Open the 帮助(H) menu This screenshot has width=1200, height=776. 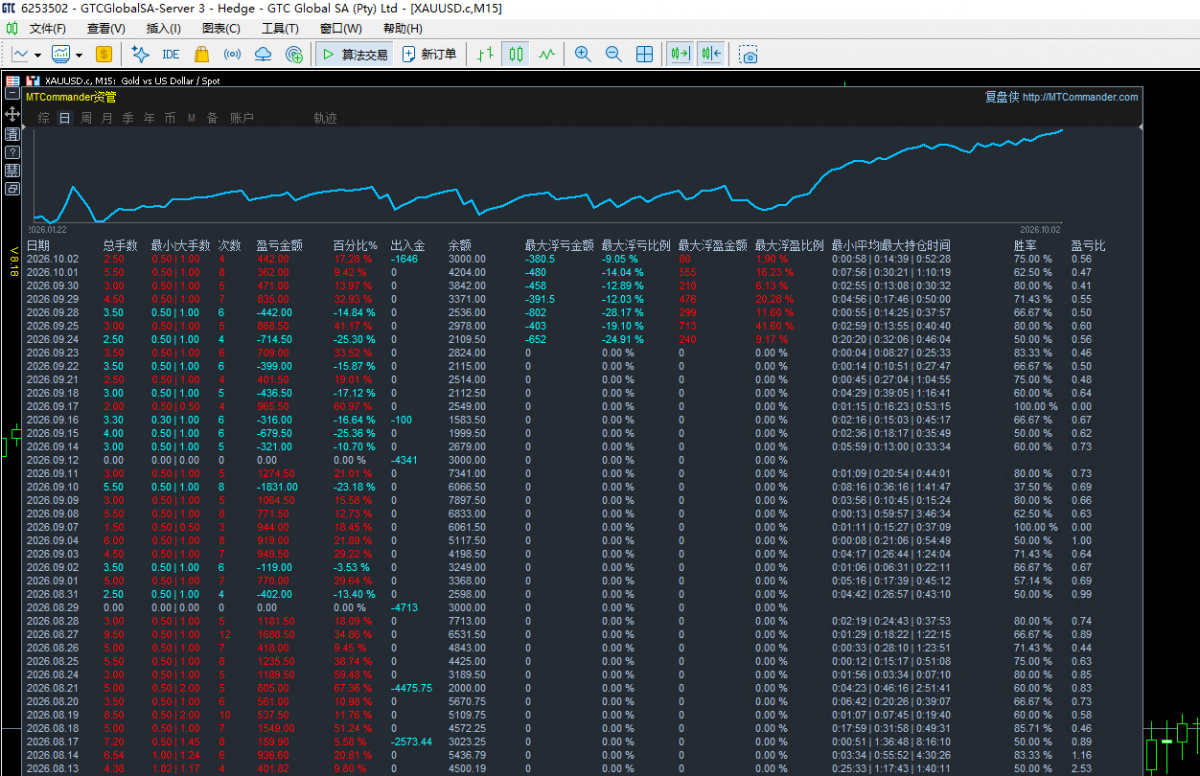tap(402, 28)
